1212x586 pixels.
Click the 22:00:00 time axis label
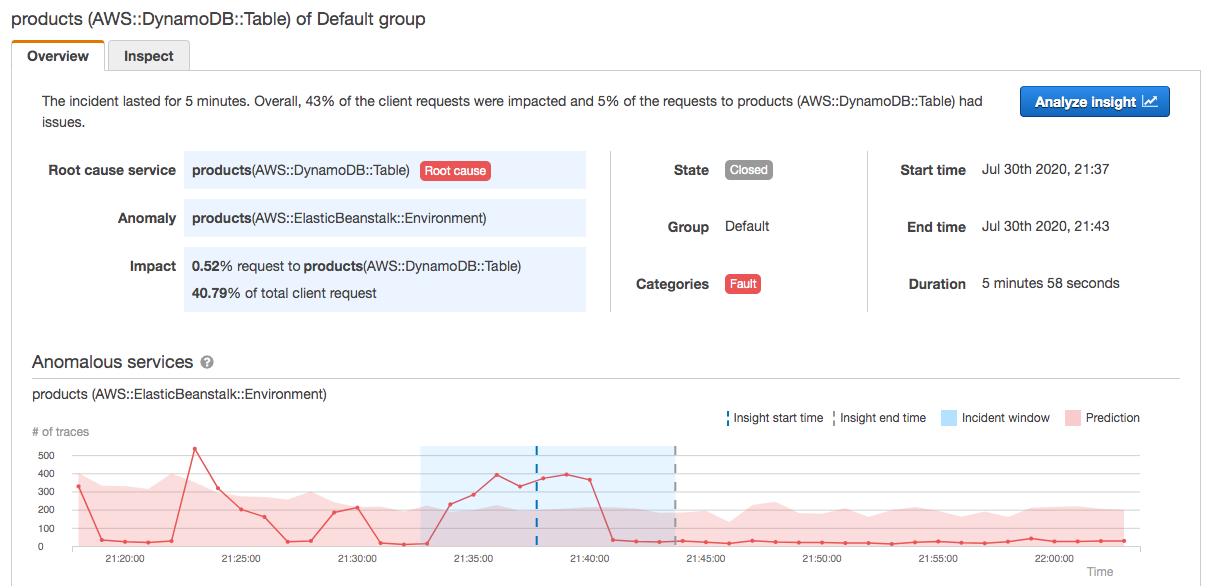pyautogui.click(x=1054, y=560)
